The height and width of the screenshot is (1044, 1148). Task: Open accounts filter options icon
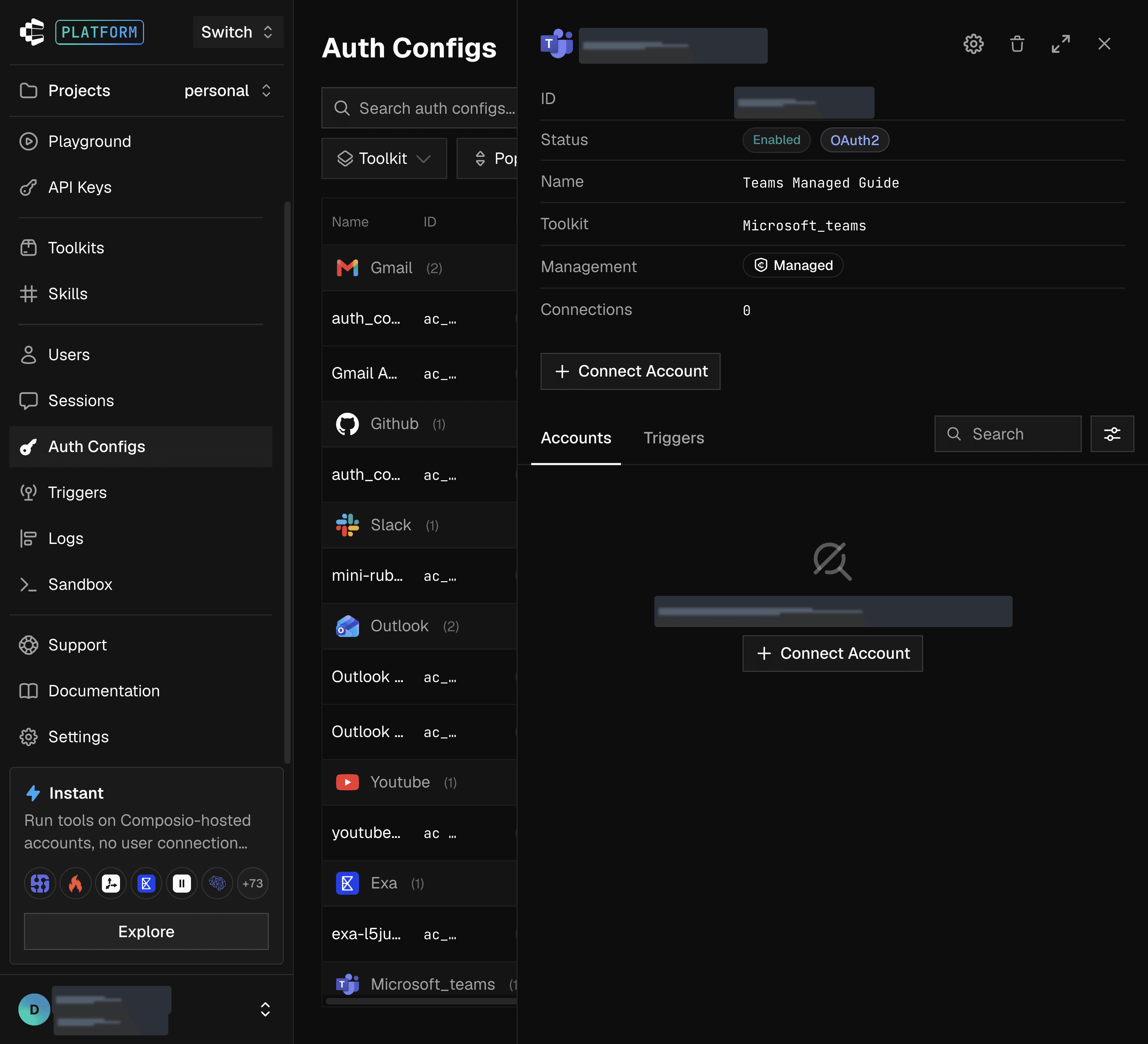coord(1112,434)
